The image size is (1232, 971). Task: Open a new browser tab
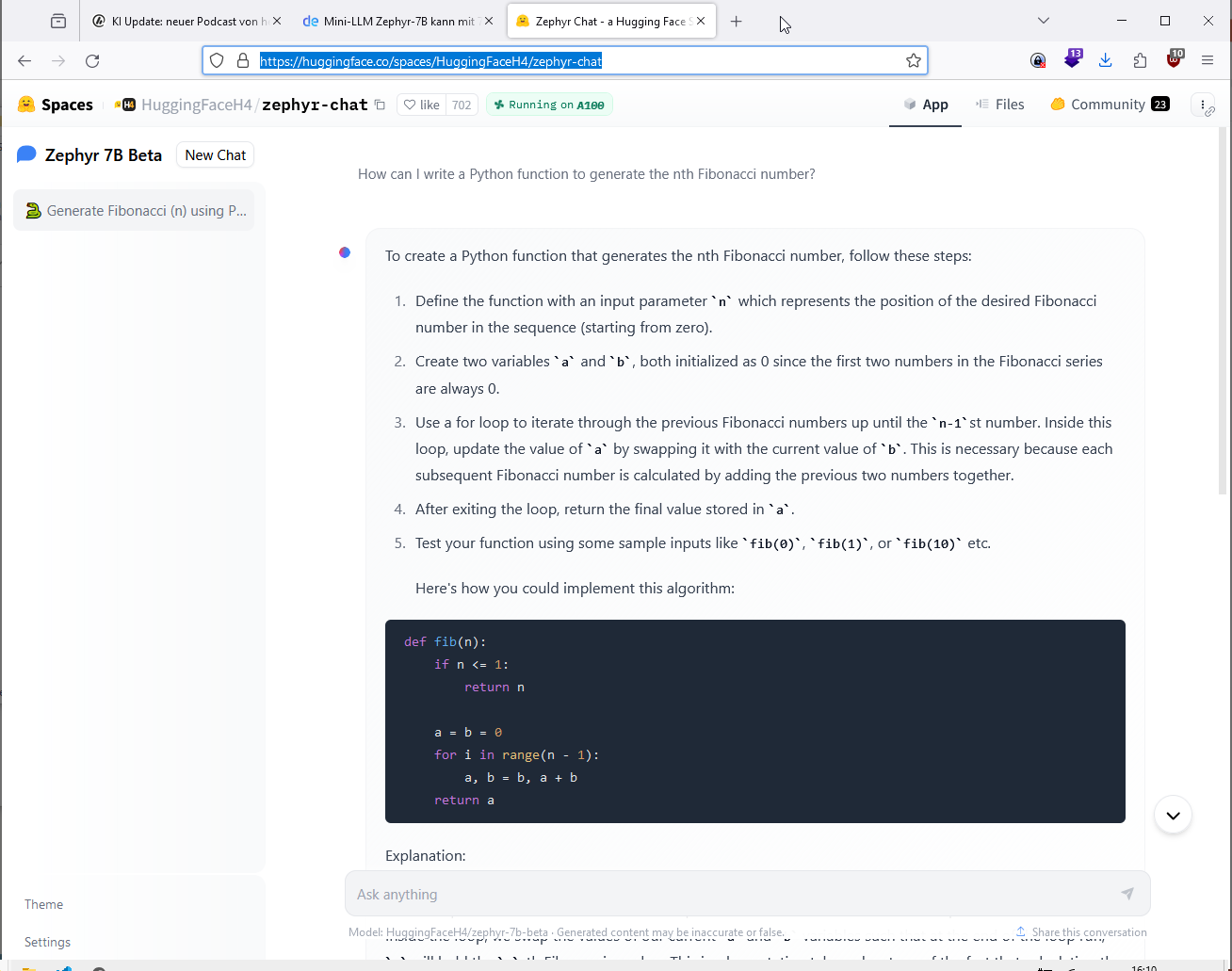tap(737, 21)
